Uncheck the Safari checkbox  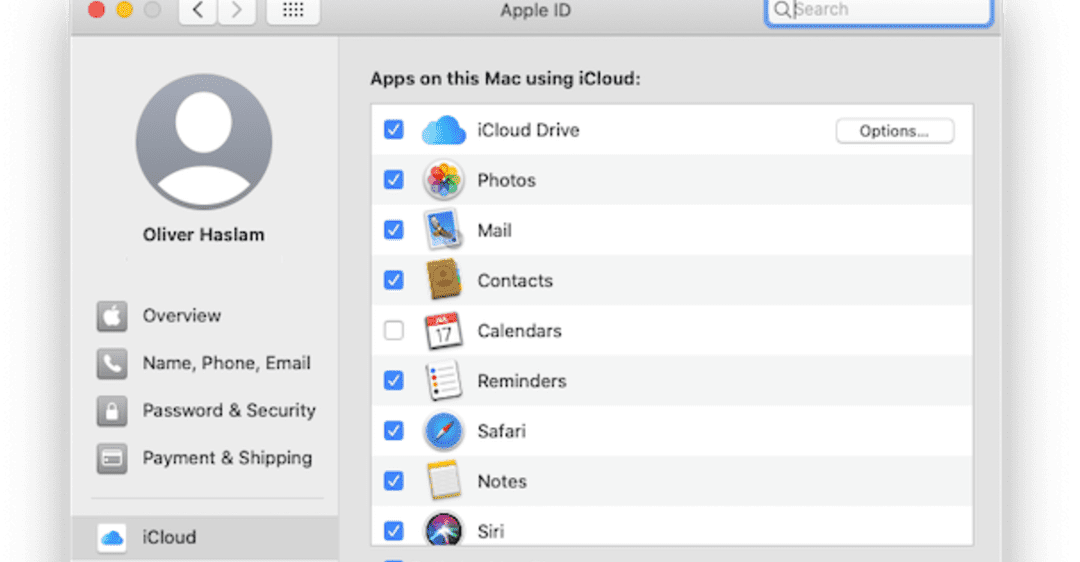393,431
